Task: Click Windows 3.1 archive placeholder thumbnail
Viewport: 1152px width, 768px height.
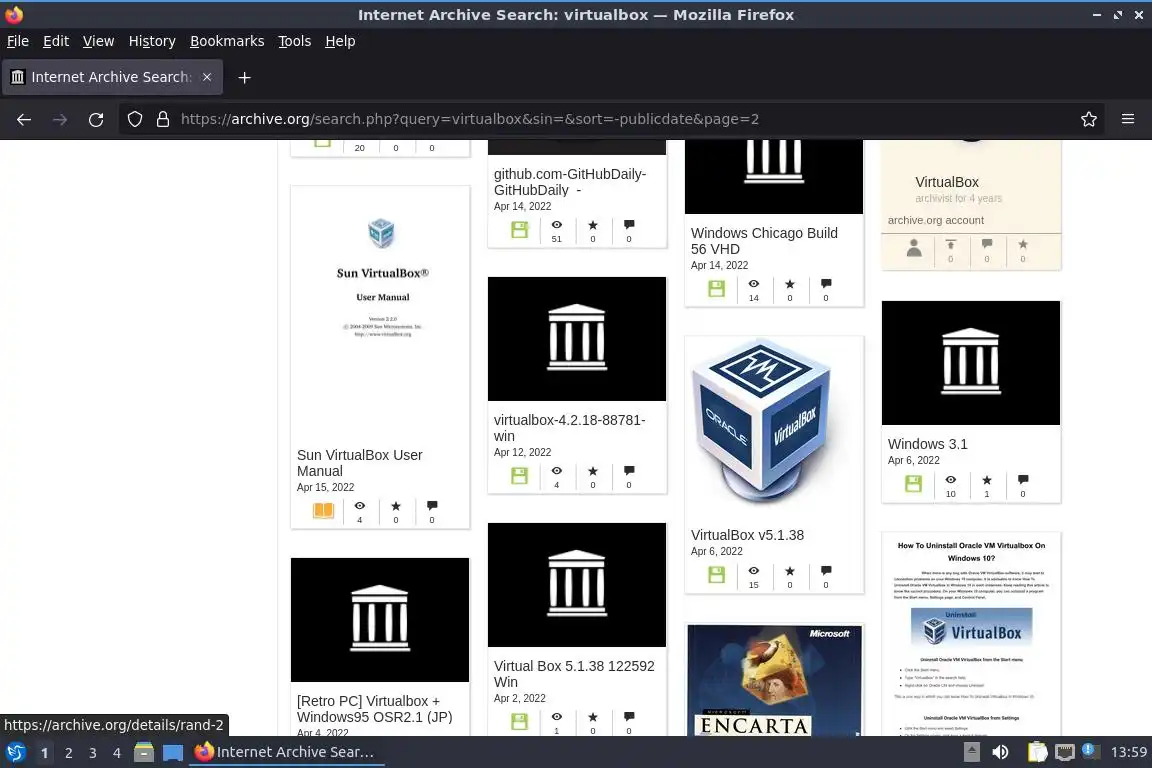Action: tap(971, 362)
